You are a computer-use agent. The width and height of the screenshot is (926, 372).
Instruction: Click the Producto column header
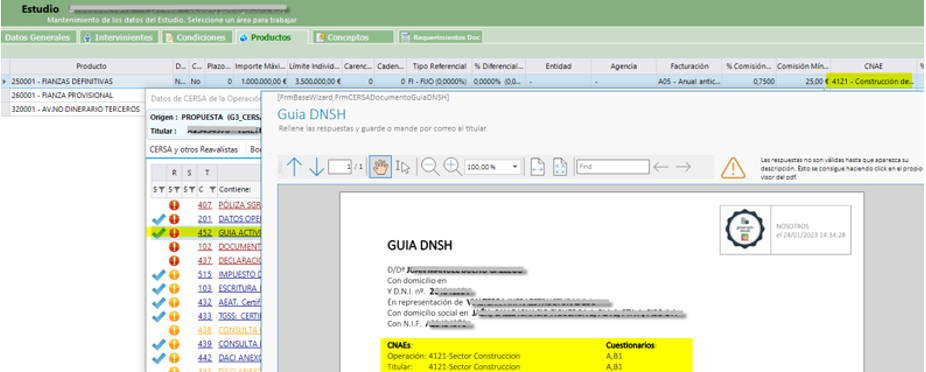92,67
